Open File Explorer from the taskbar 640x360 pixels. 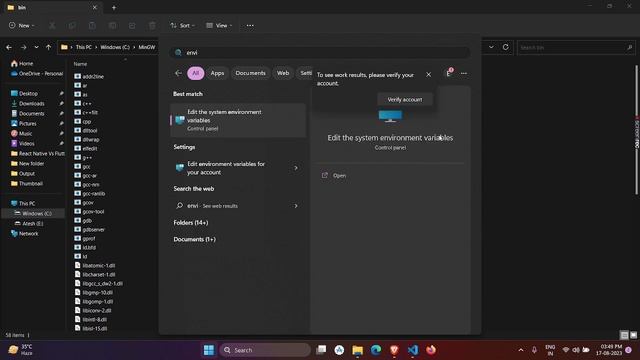[x=358, y=350]
